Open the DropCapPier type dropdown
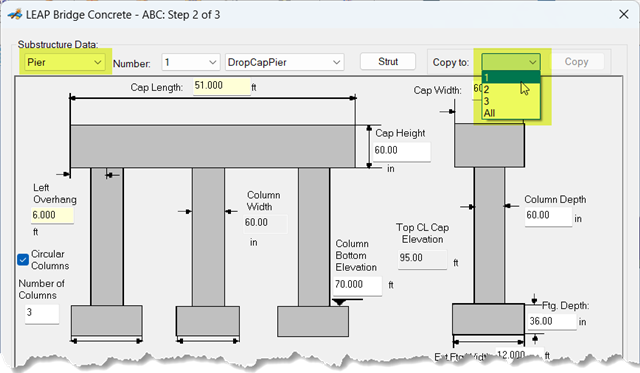This screenshot has height=373, width=640. [284, 62]
